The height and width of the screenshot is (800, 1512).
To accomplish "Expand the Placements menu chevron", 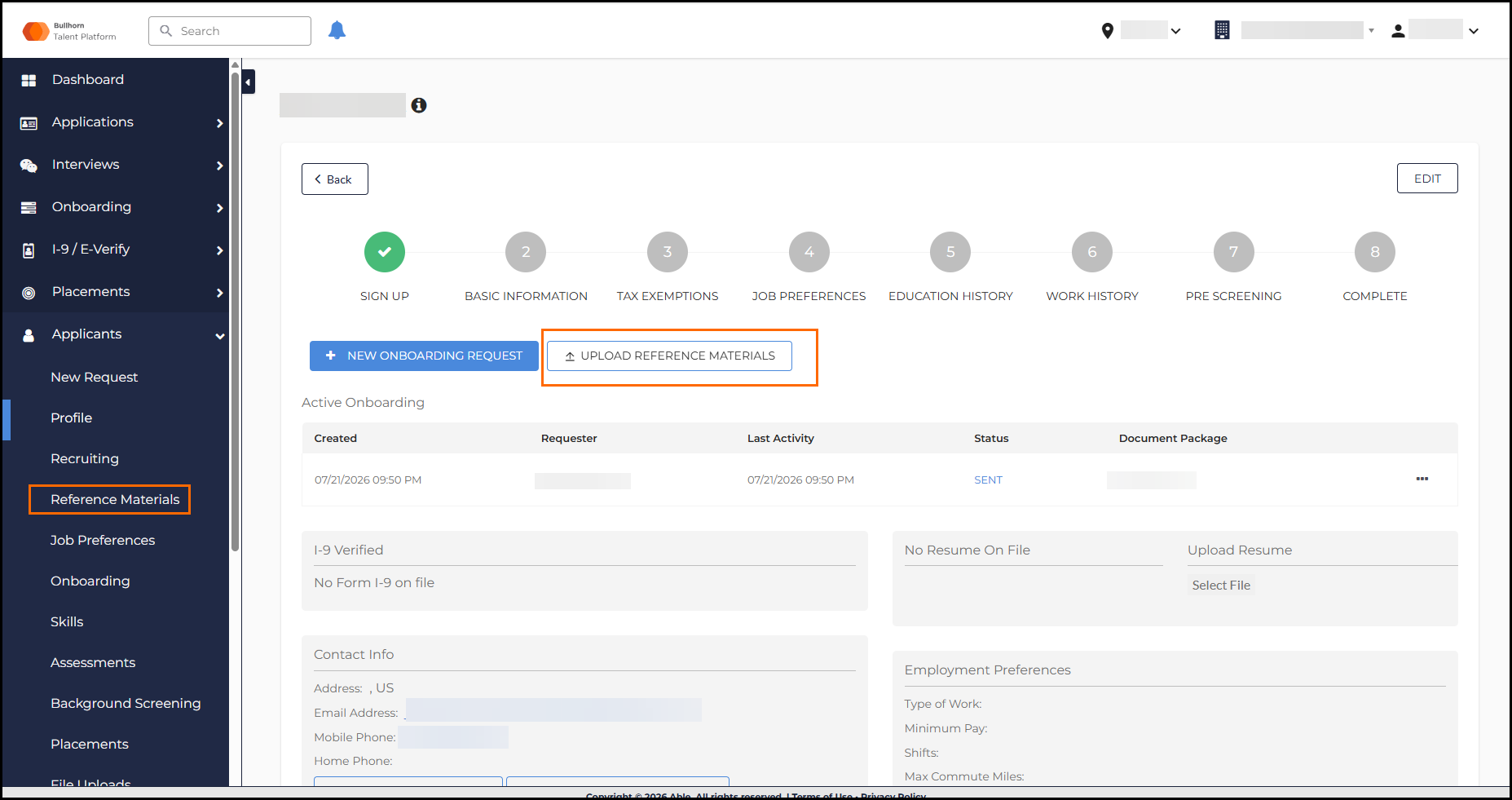I will tap(219, 293).
